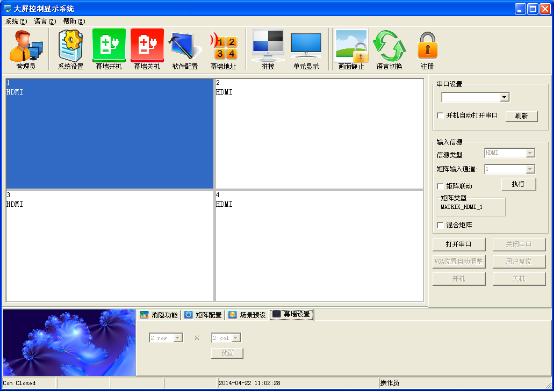Image resolution: width=554 pixels, height=391 pixels.
Task: Click the refresh button beside auto-open checkbox
Action: coord(521,116)
